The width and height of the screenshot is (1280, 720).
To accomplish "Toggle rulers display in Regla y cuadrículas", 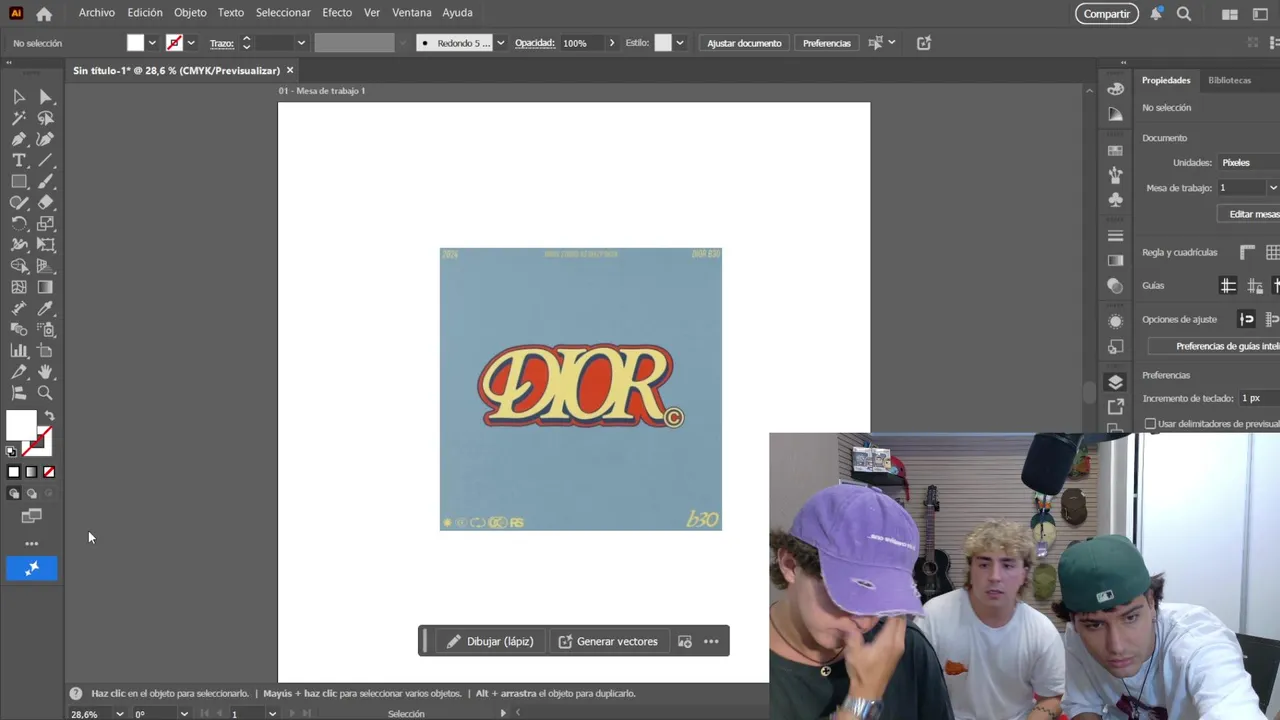I will 1247,253.
